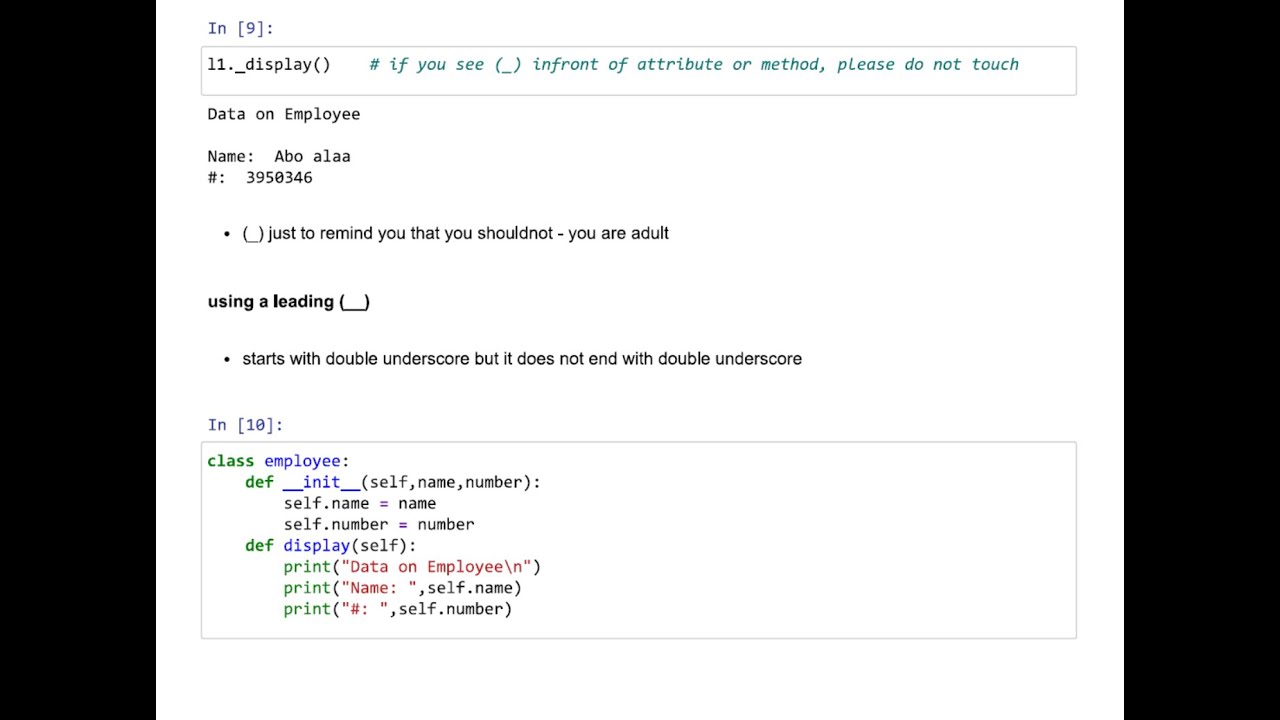
Task: Select the 'Data on Employee' output line
Action: pyautogui.click(x=284, y=114)
